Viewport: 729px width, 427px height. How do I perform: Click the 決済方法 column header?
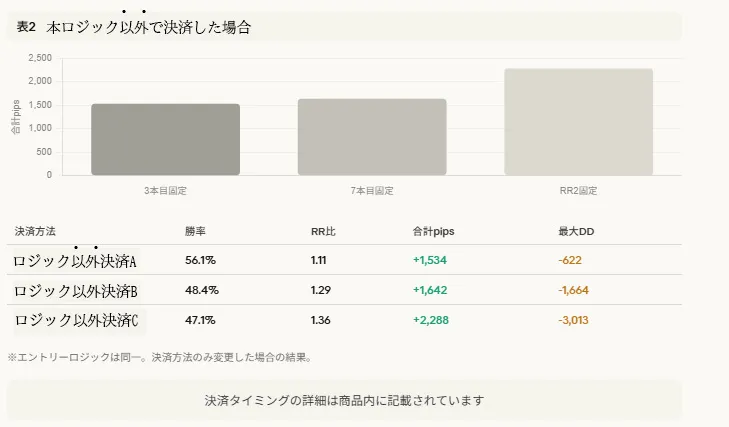click(x=35, y=231)
